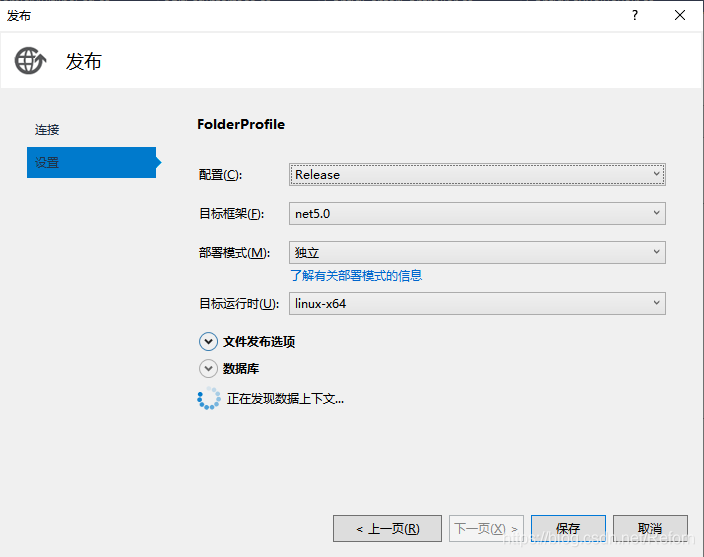The width and height of the screenshot is (704, 557).
Task: Click the 正在发现数据上下文 status text
Action: 286,399
